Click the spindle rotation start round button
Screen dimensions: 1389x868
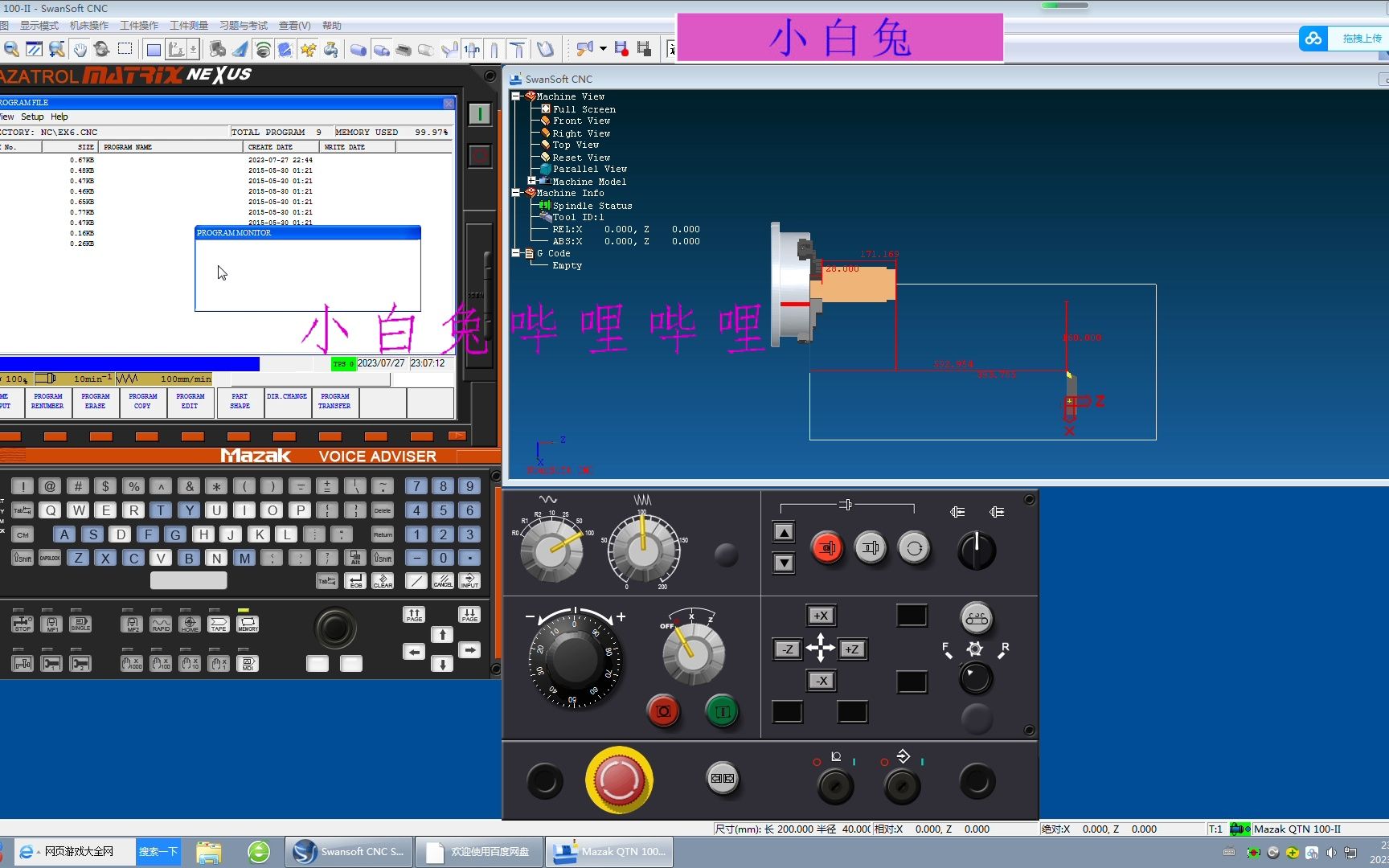(x=914, y=549)
